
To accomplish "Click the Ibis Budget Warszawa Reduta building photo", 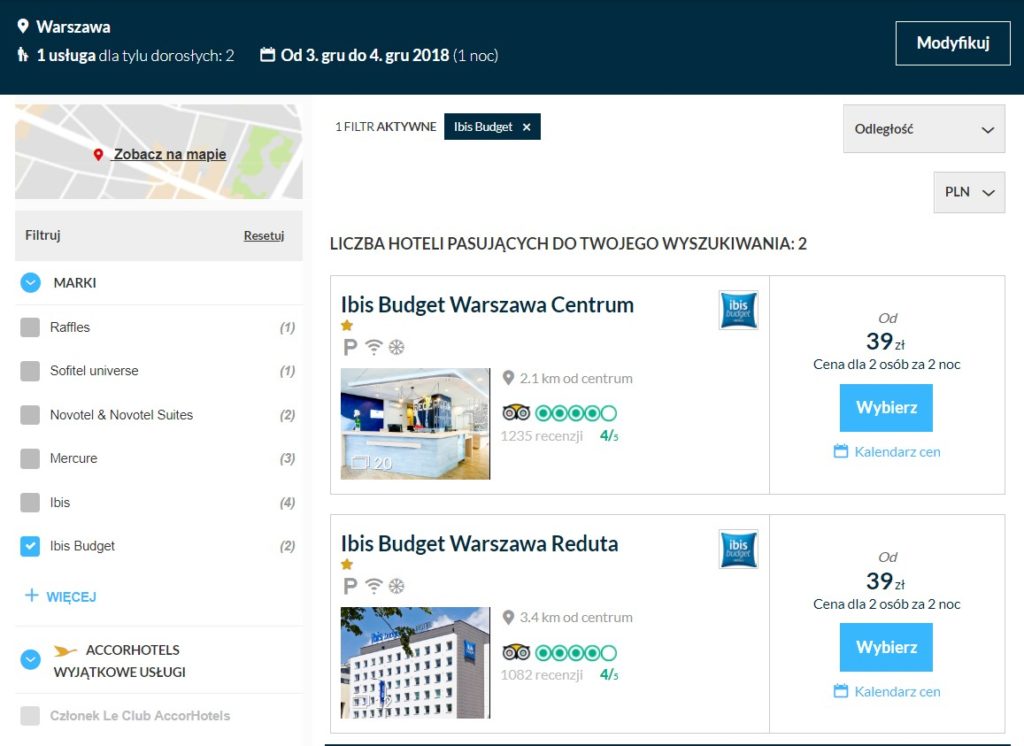I will [x=415, y=662].
